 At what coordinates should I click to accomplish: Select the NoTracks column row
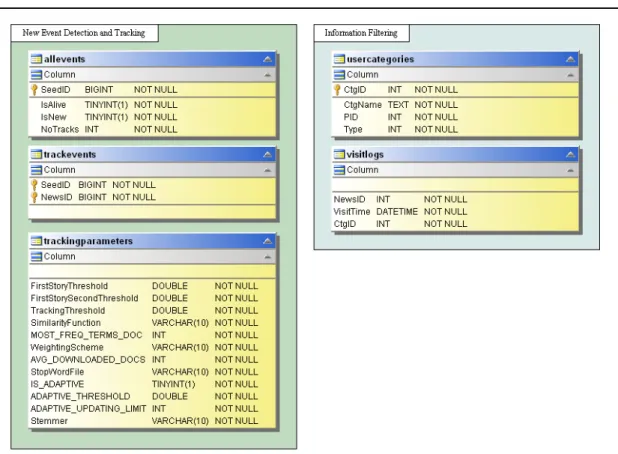tap(153, 129)
